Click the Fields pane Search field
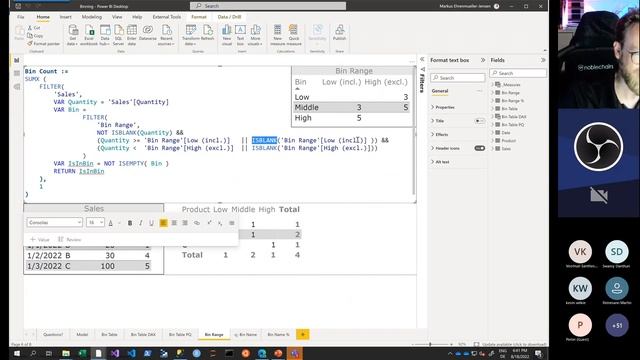640x360 pixels. click(518, 73)
